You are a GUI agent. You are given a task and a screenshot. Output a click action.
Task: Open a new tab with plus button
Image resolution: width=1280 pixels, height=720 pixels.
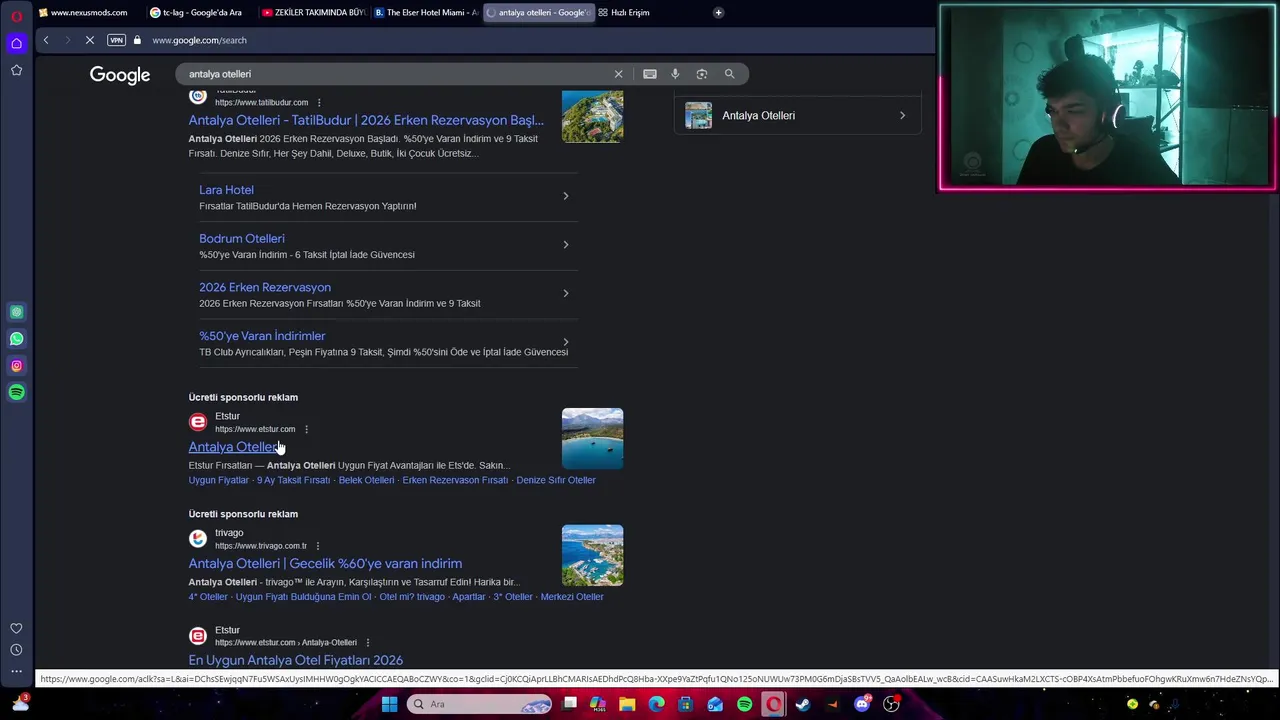pyautogui.click(x=718, y=12)
